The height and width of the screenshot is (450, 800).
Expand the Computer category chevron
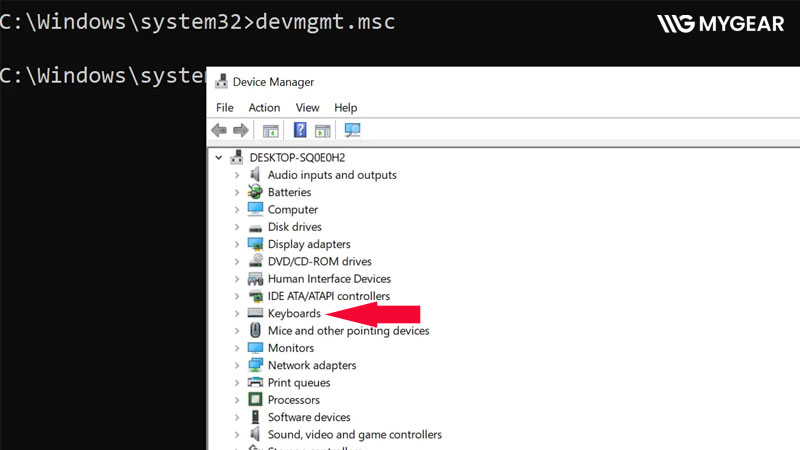click(x=237, y=210)
